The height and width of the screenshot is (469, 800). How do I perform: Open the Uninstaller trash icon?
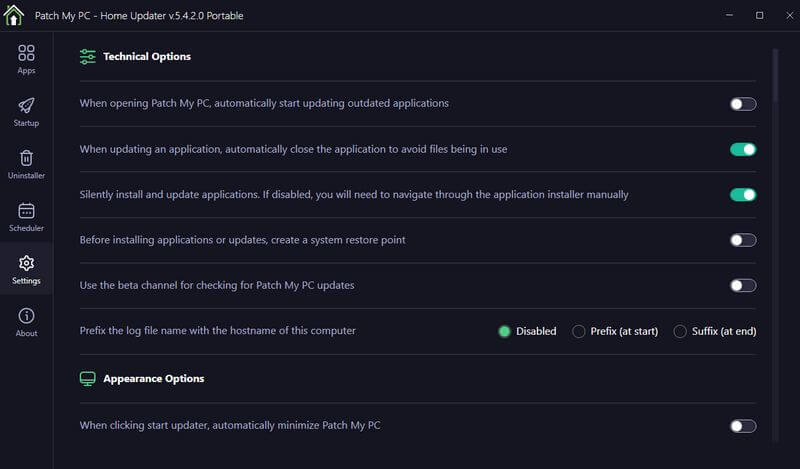click(26, 158)
